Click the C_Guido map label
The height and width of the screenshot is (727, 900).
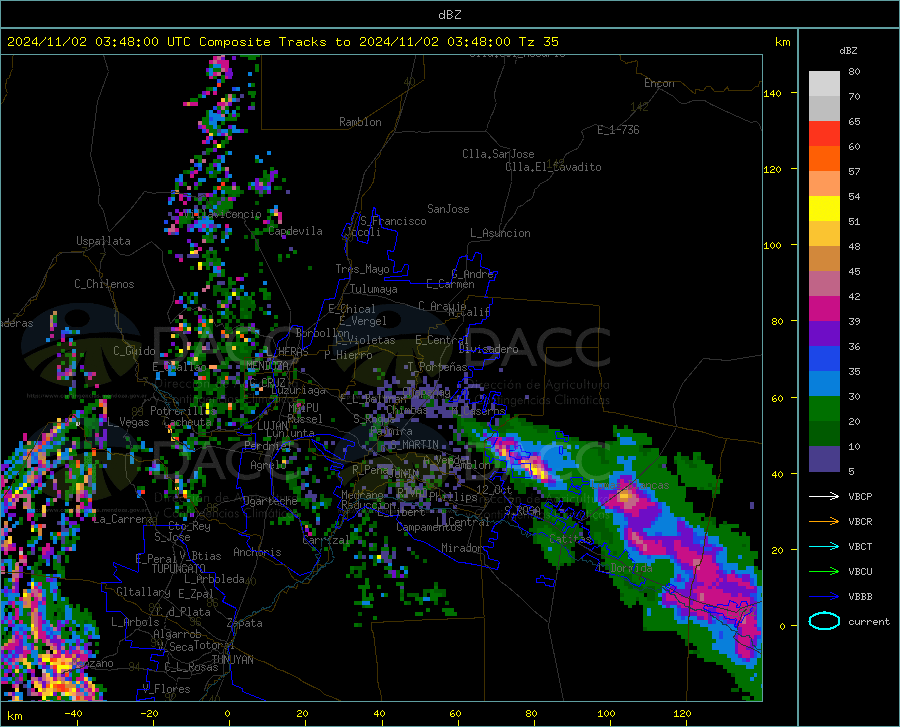click(x=134, y=351)
